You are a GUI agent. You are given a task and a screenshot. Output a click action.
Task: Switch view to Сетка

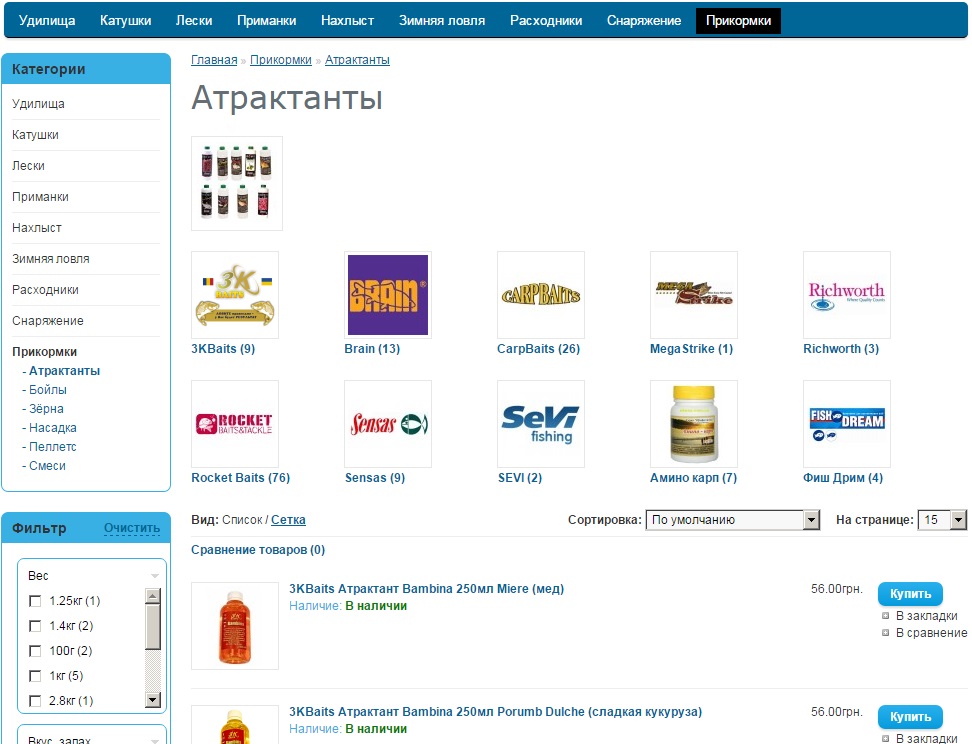[x=288, y=520]
